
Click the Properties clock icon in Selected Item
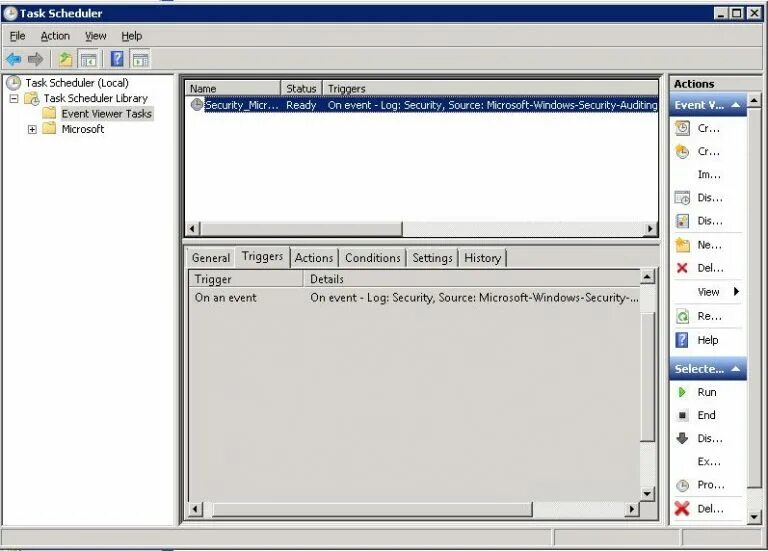682,485
